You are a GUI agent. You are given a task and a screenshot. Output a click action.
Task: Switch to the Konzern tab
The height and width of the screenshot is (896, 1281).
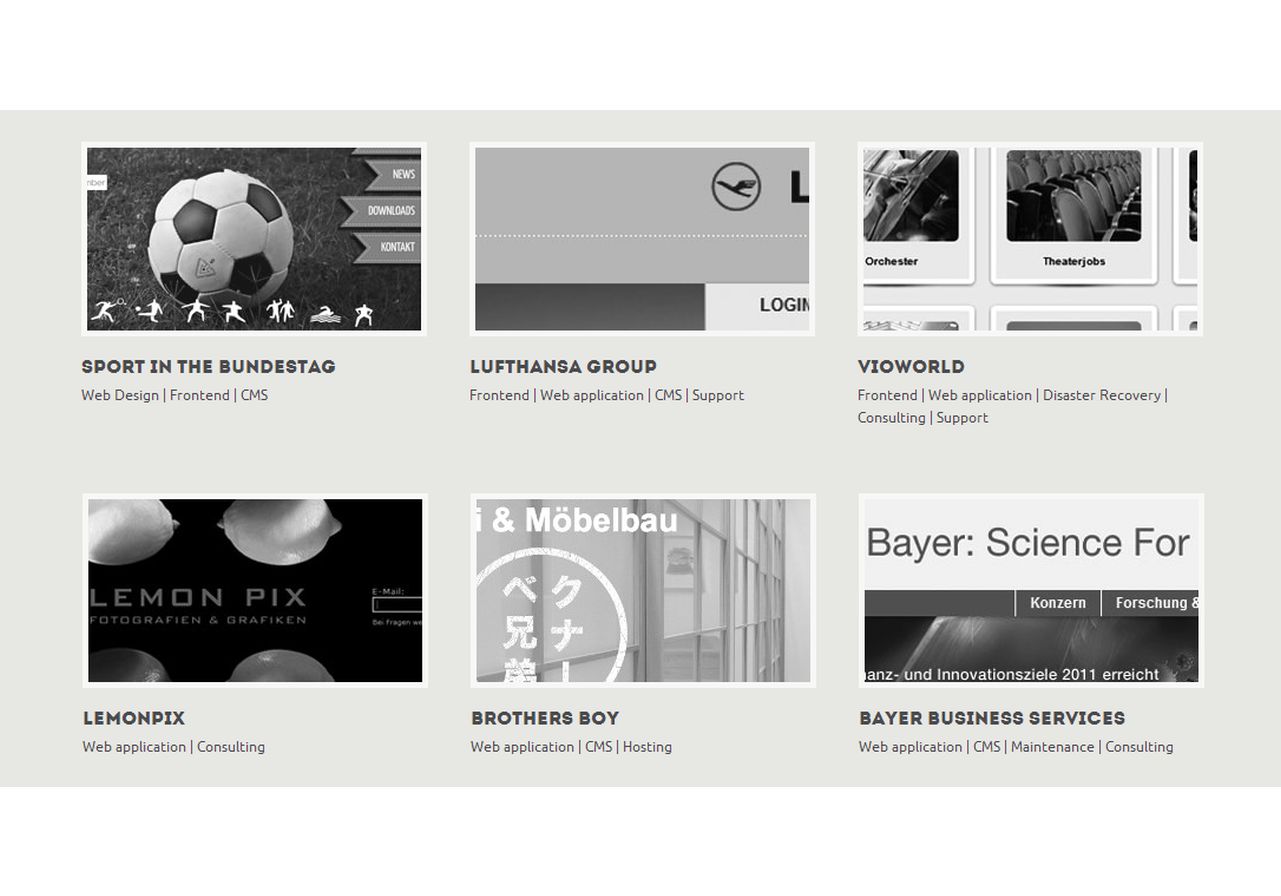click(x=1057, y=603)
